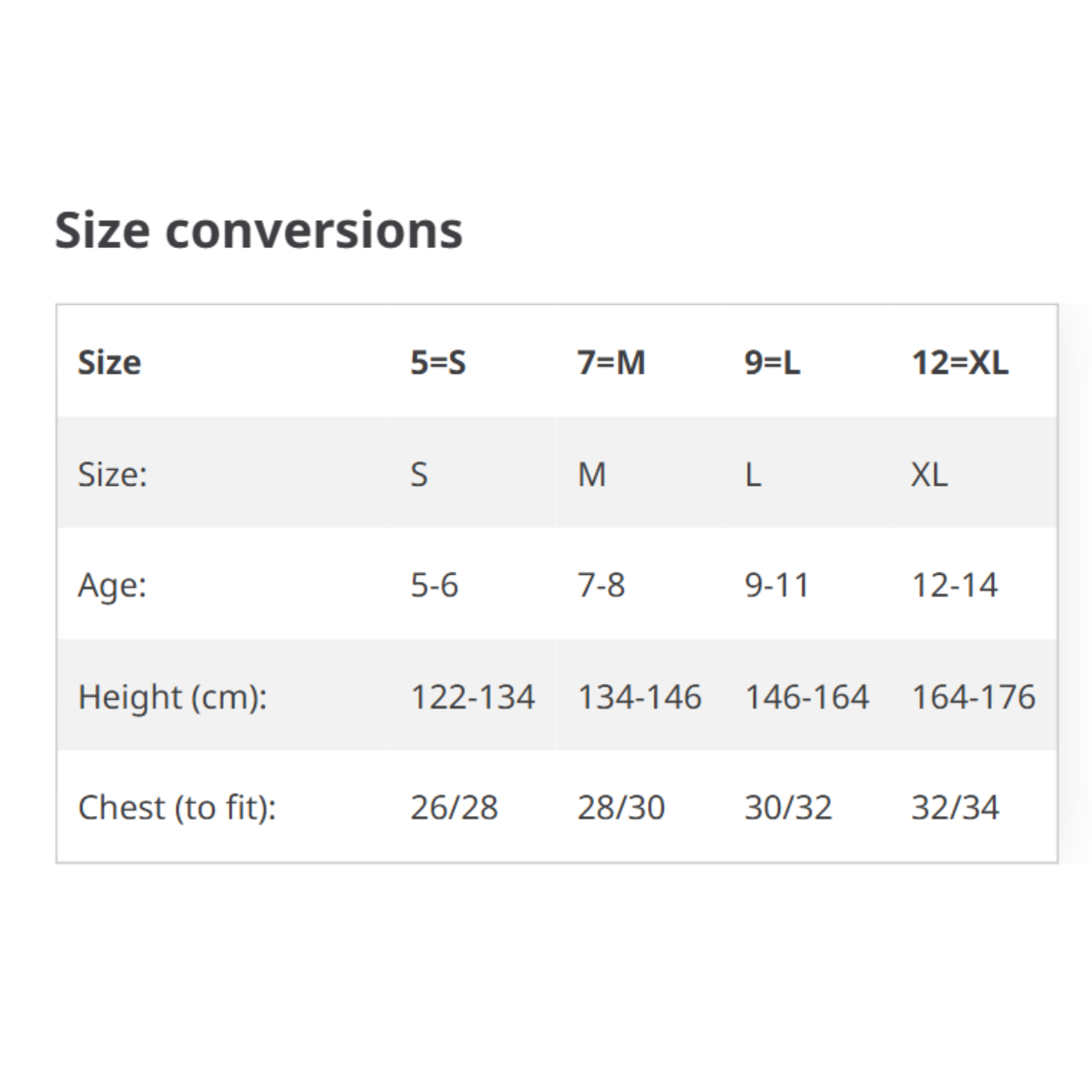Image resolution: width=1092 pixels, height=1092 pixels.
Task: Click the 164-176 height cell
Action: coord(973,697)
